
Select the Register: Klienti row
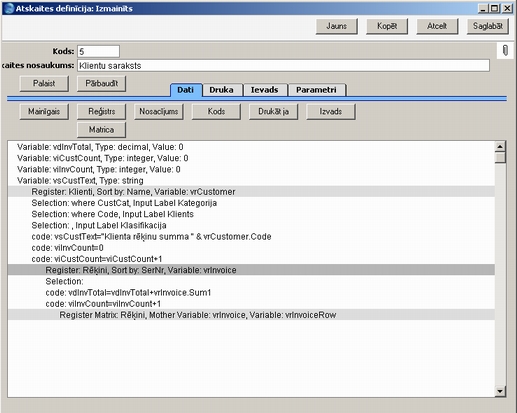coord(251,192)
